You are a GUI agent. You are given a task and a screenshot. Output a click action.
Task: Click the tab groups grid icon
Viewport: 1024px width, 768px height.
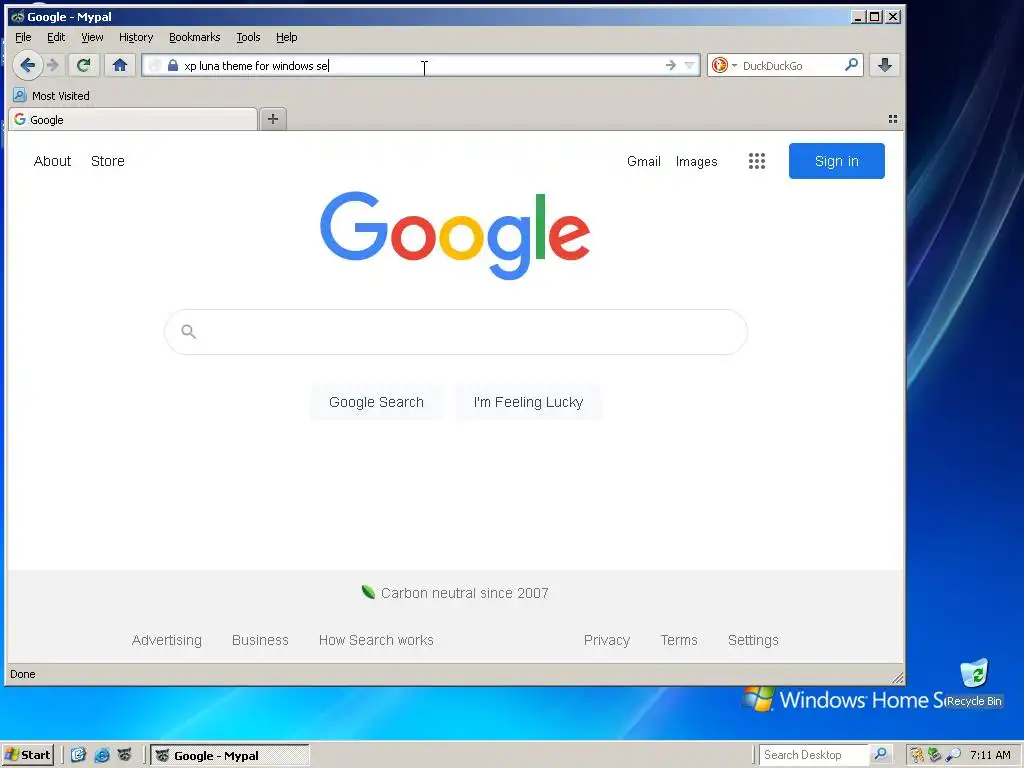(x=892, y=119)
